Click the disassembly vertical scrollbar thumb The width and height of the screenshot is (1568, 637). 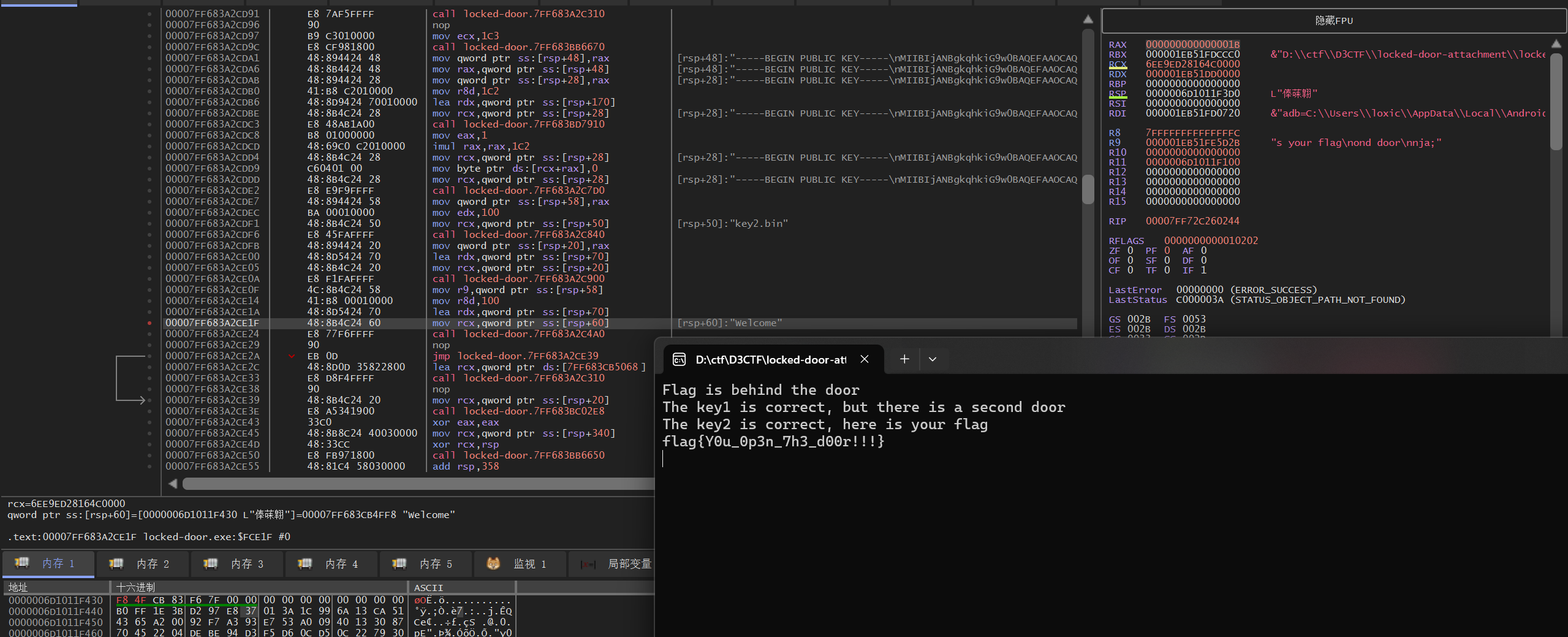tap(1088, 189)
